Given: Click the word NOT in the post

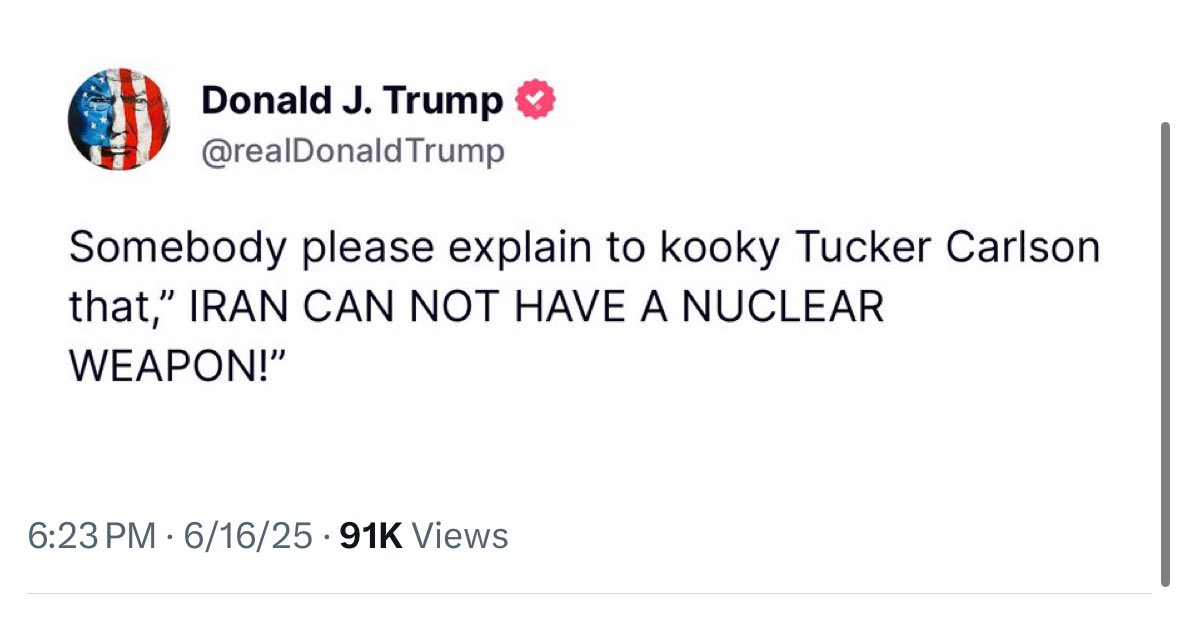Looking at the screenshot, I should [453, 307].
